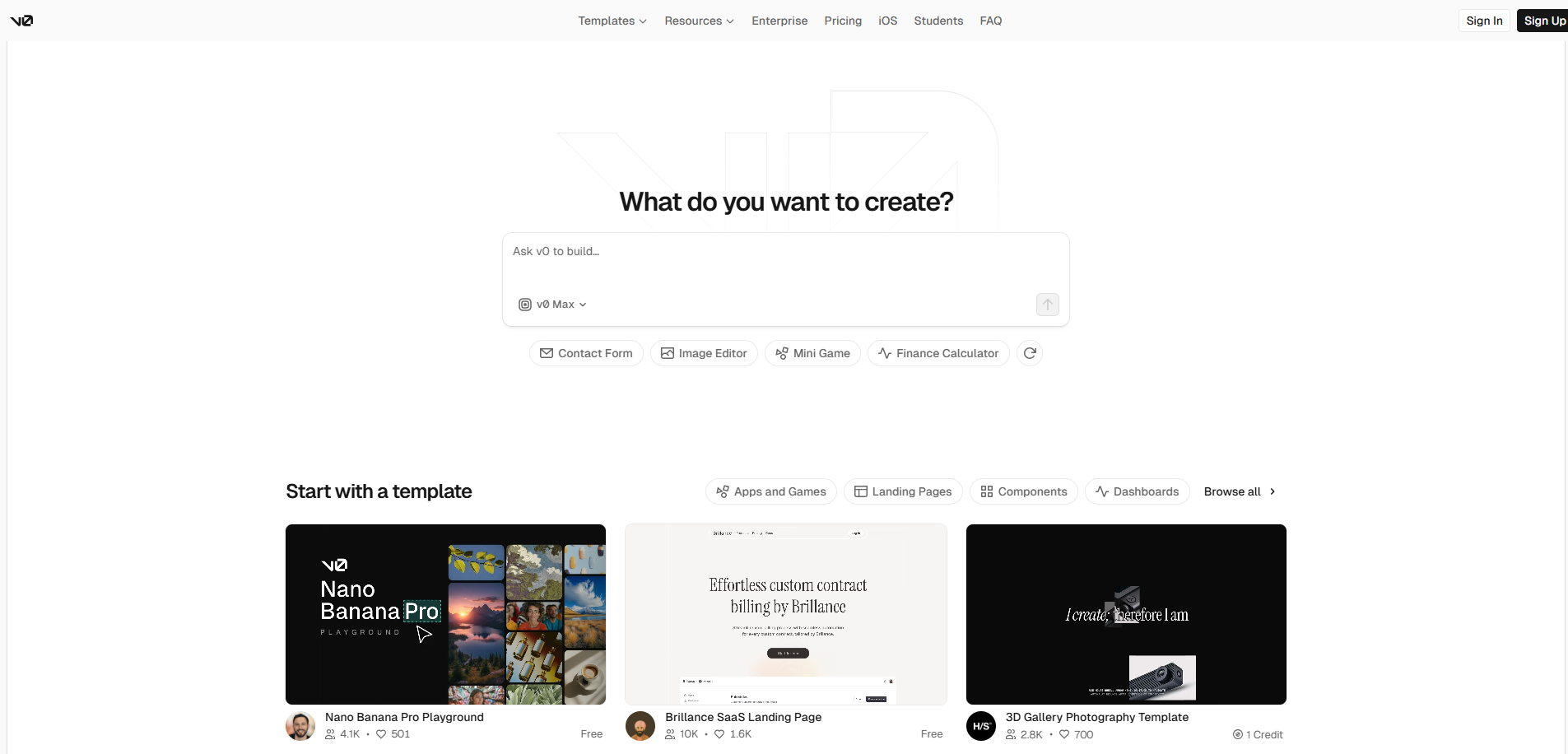Open the v0 Max model selector
Screen dimensions: 1568x754
pos(553,305)
